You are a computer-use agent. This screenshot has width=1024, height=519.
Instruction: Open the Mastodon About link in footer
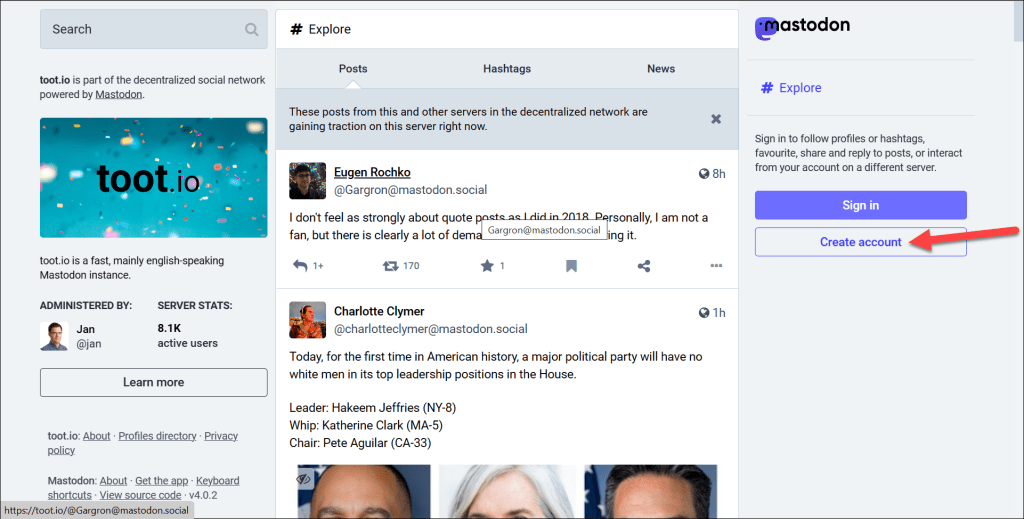(113, 481)
